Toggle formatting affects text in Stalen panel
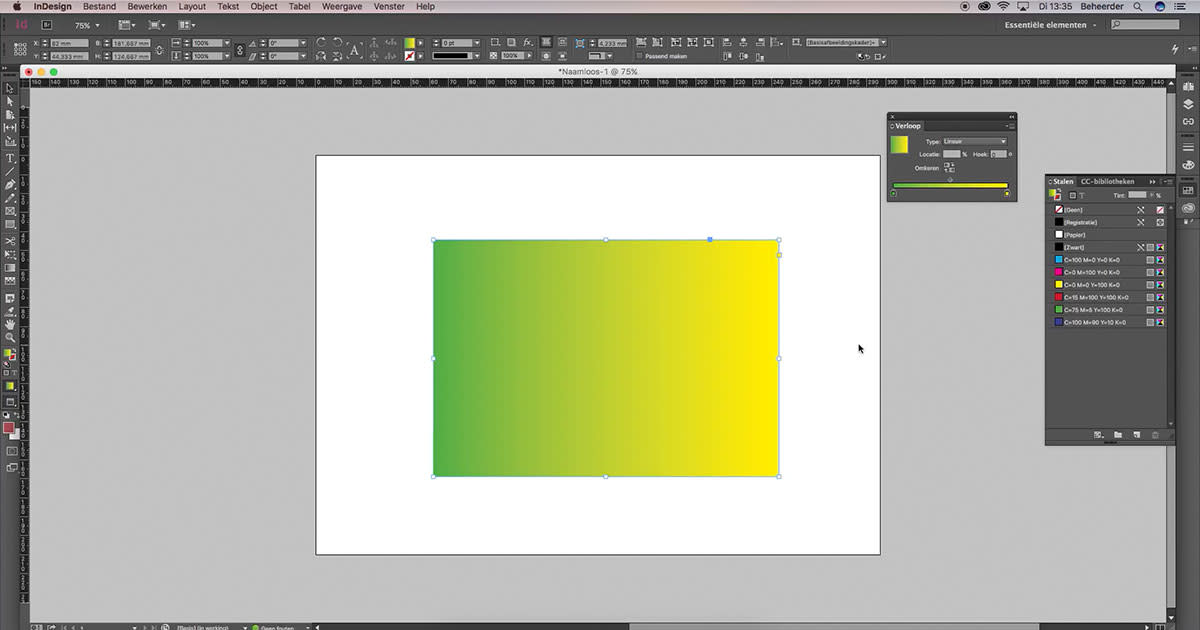1200x630 pixels. [1081, 195]
